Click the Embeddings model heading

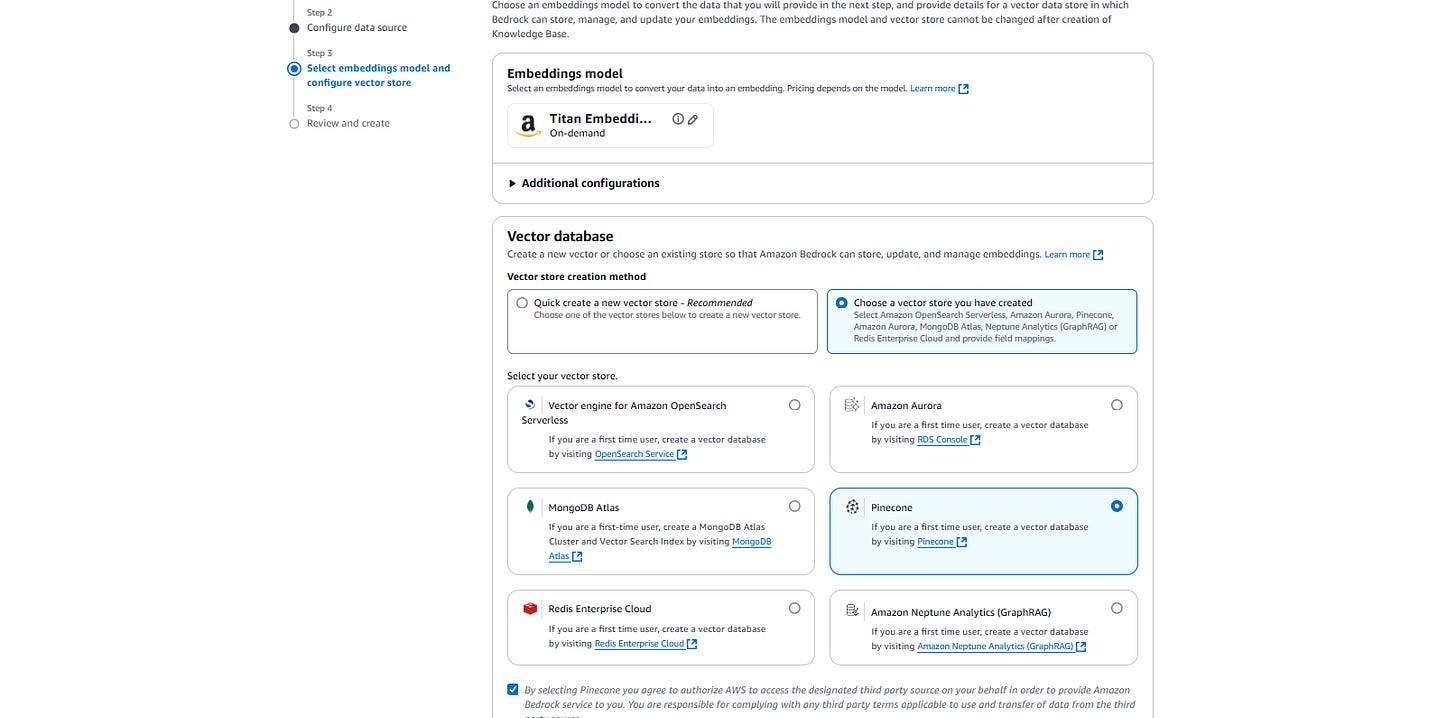tap(565, 74)
